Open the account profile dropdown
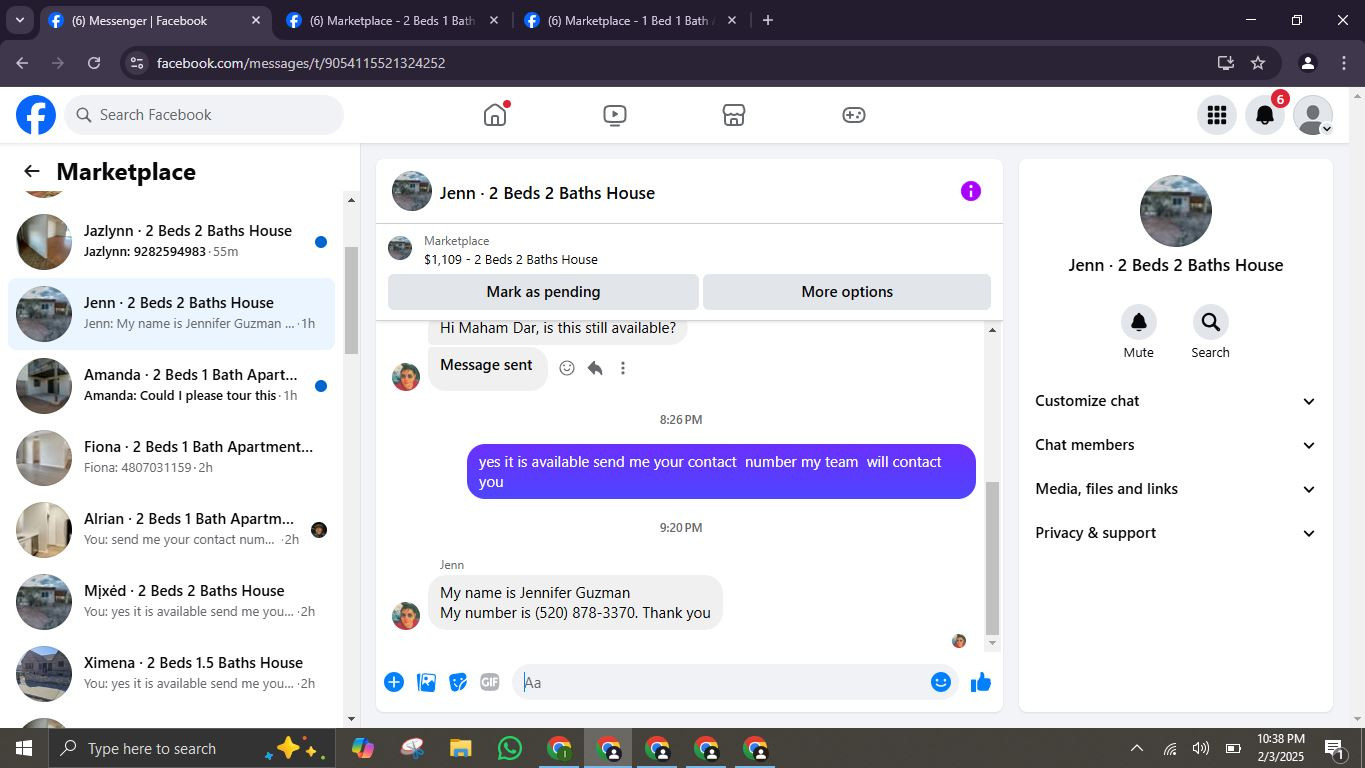This screenshot has height=768, width=1365. click(1313, 115)
